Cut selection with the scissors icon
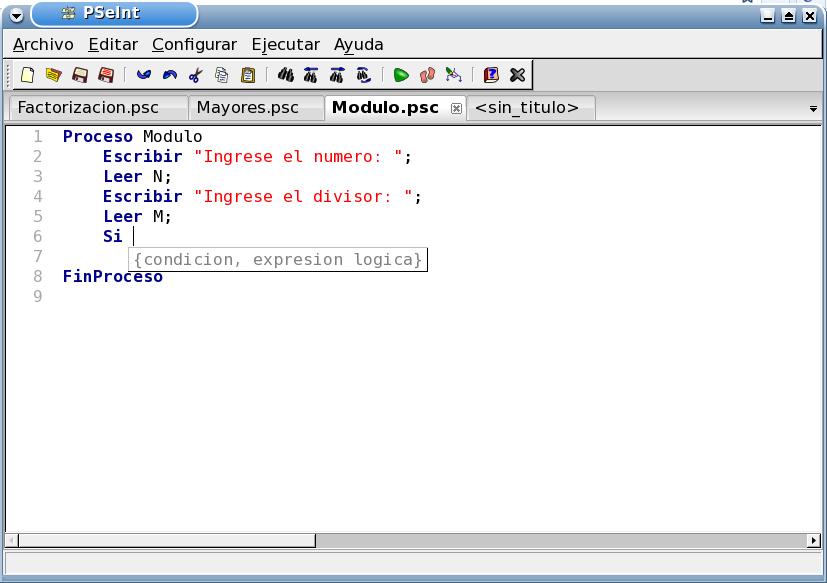 [196, 75]
